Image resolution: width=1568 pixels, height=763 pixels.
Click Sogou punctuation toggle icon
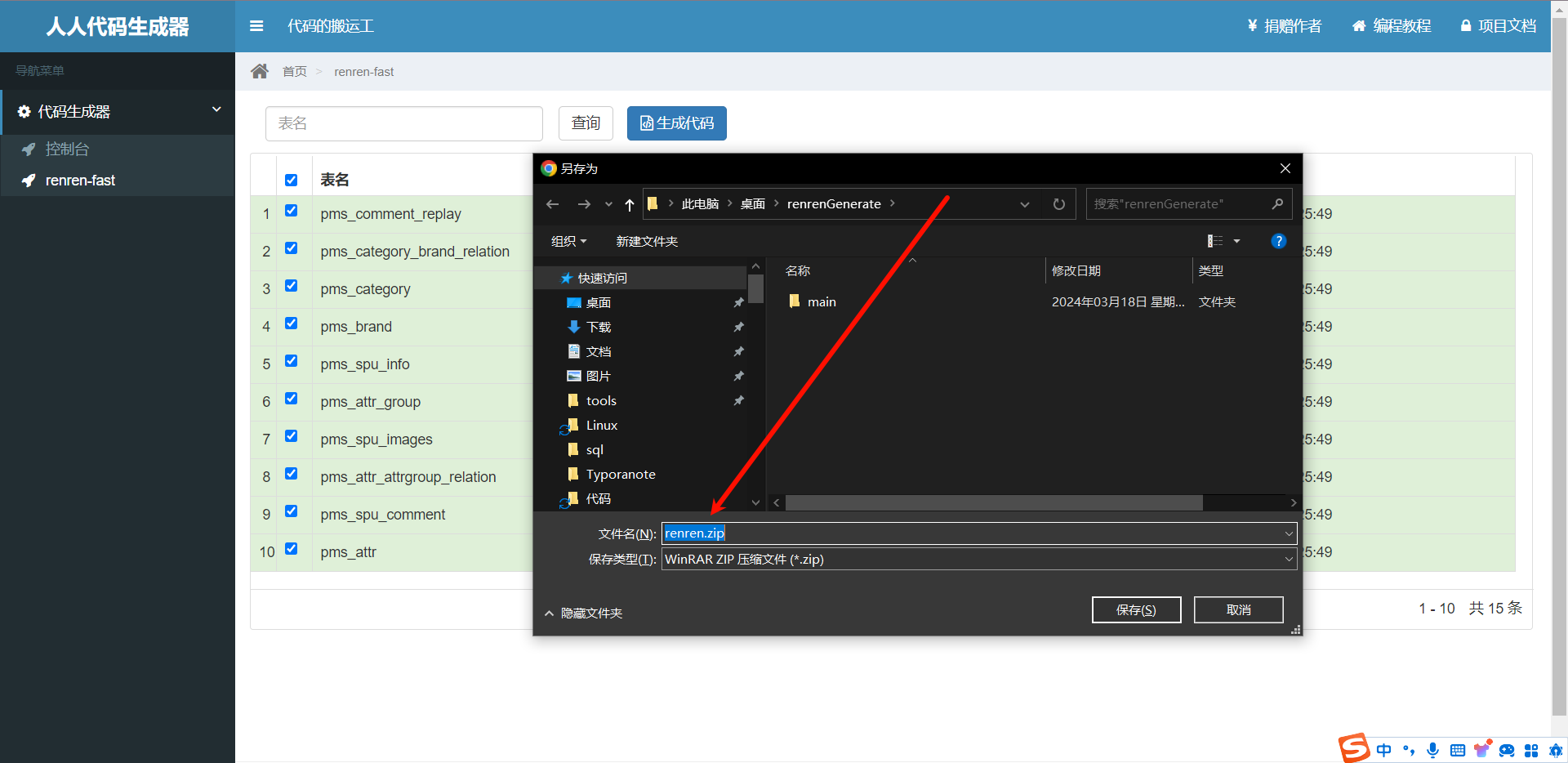click(1409, 750)
